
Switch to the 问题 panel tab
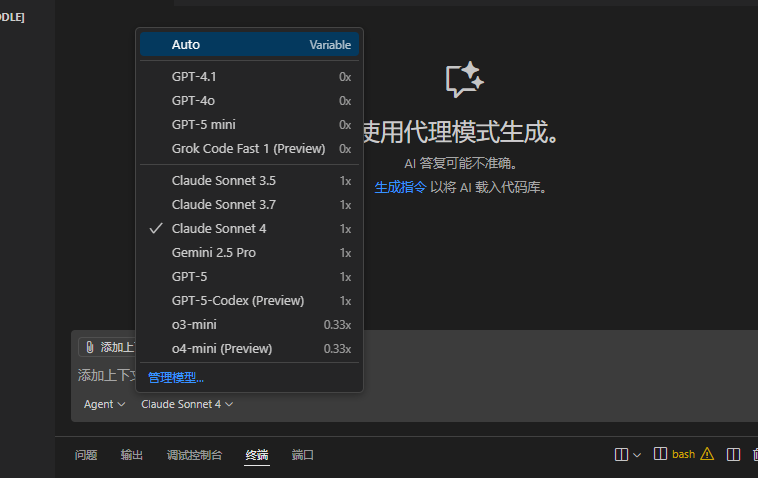tap(86, 455)
